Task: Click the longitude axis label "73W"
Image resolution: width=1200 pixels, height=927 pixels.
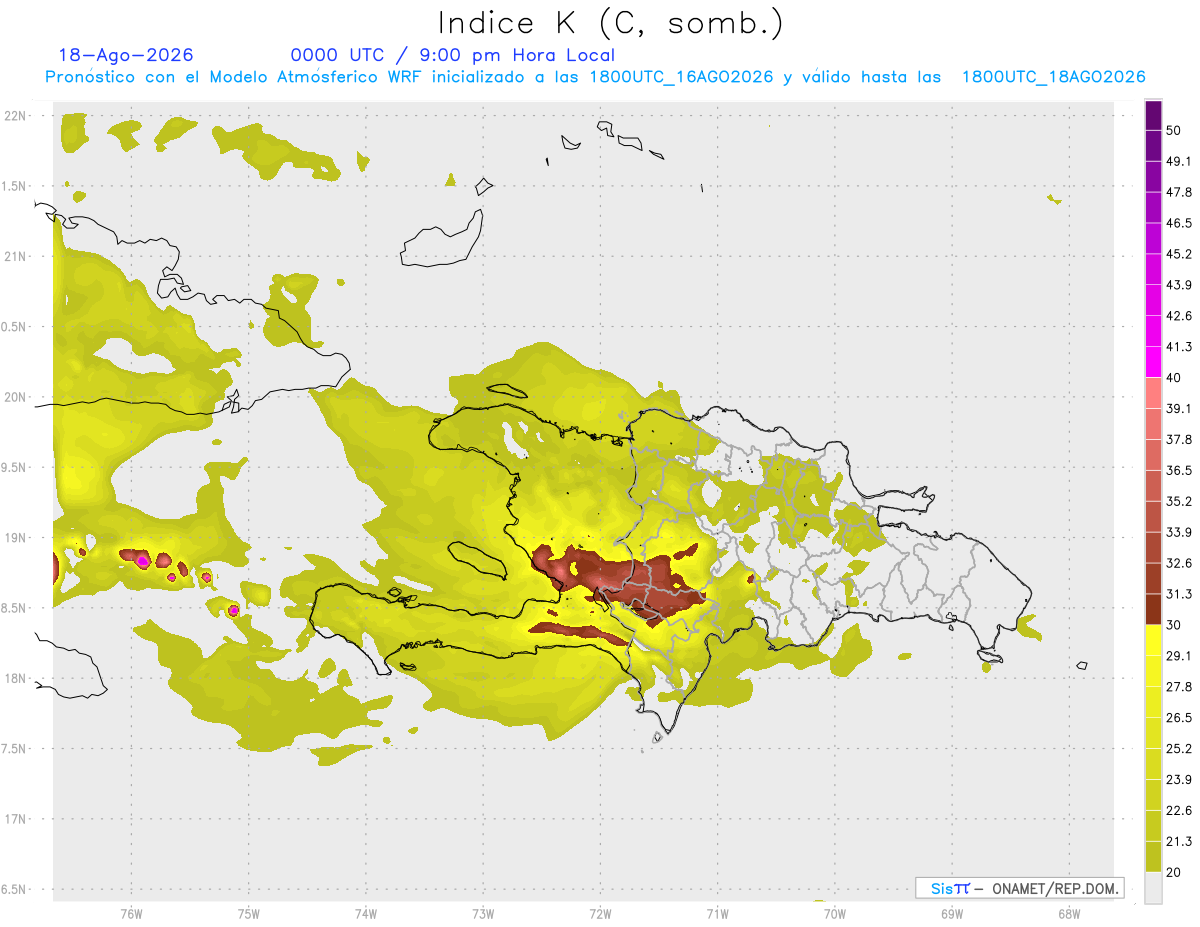Action: (483, 913)
